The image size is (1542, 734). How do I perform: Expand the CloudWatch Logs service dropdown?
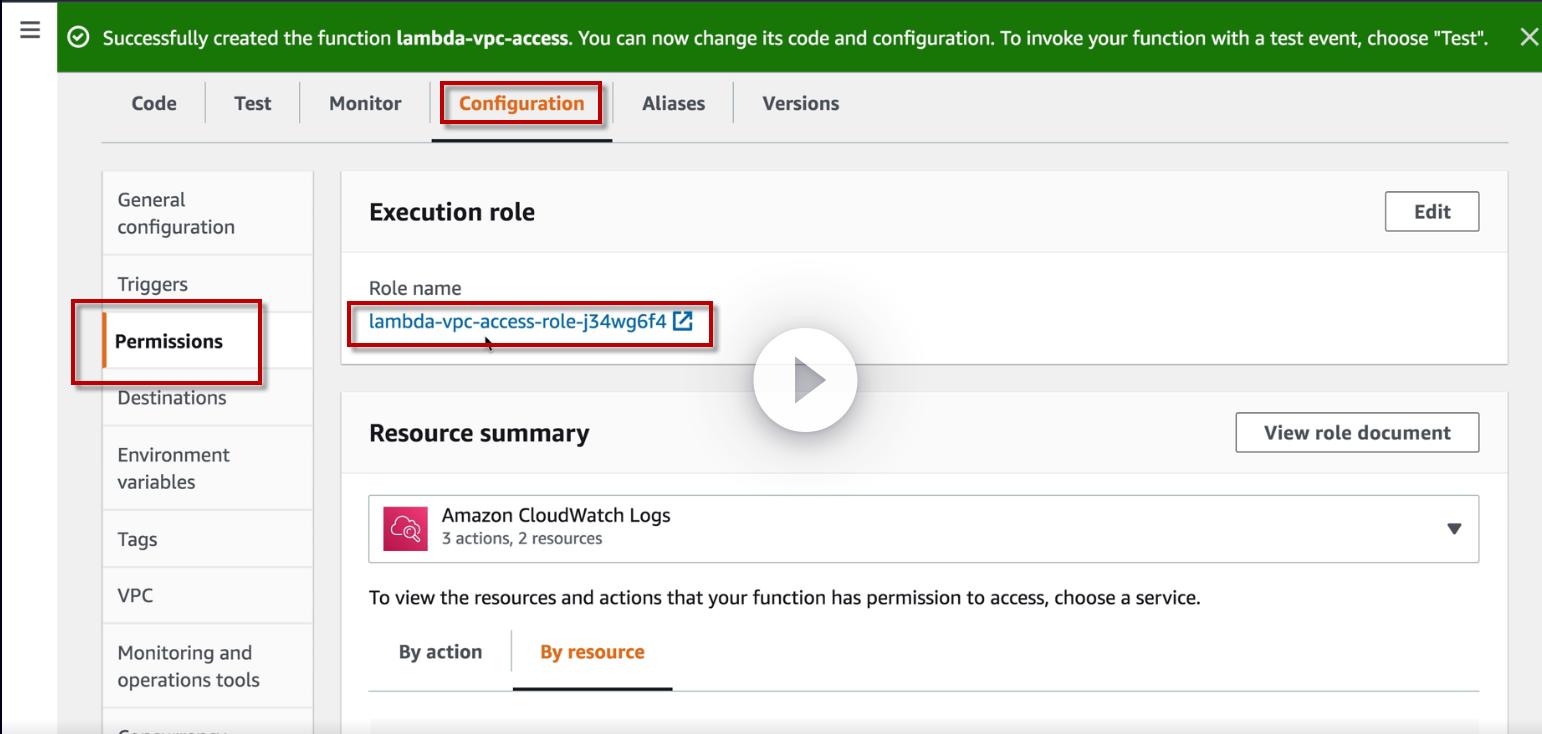click(x=1454, y=528)
